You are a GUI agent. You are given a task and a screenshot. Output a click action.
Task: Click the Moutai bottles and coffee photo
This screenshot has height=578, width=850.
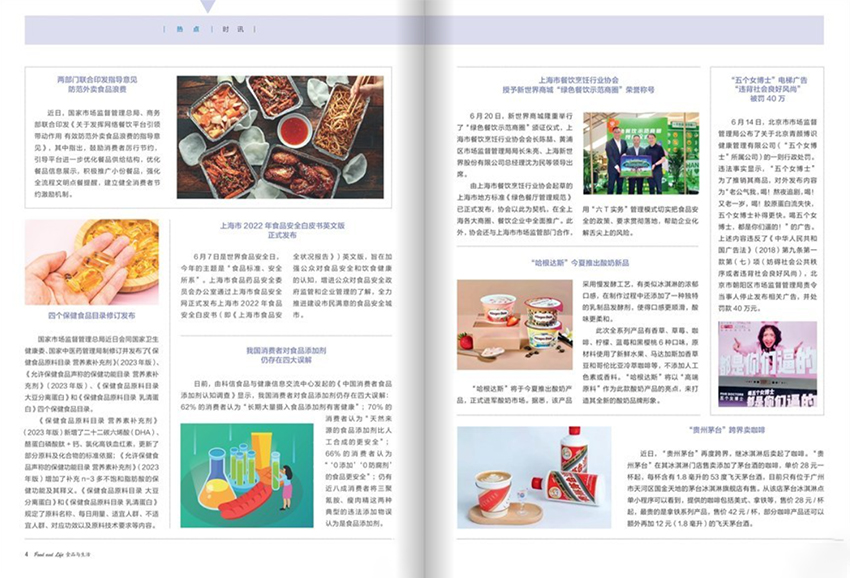534,478
